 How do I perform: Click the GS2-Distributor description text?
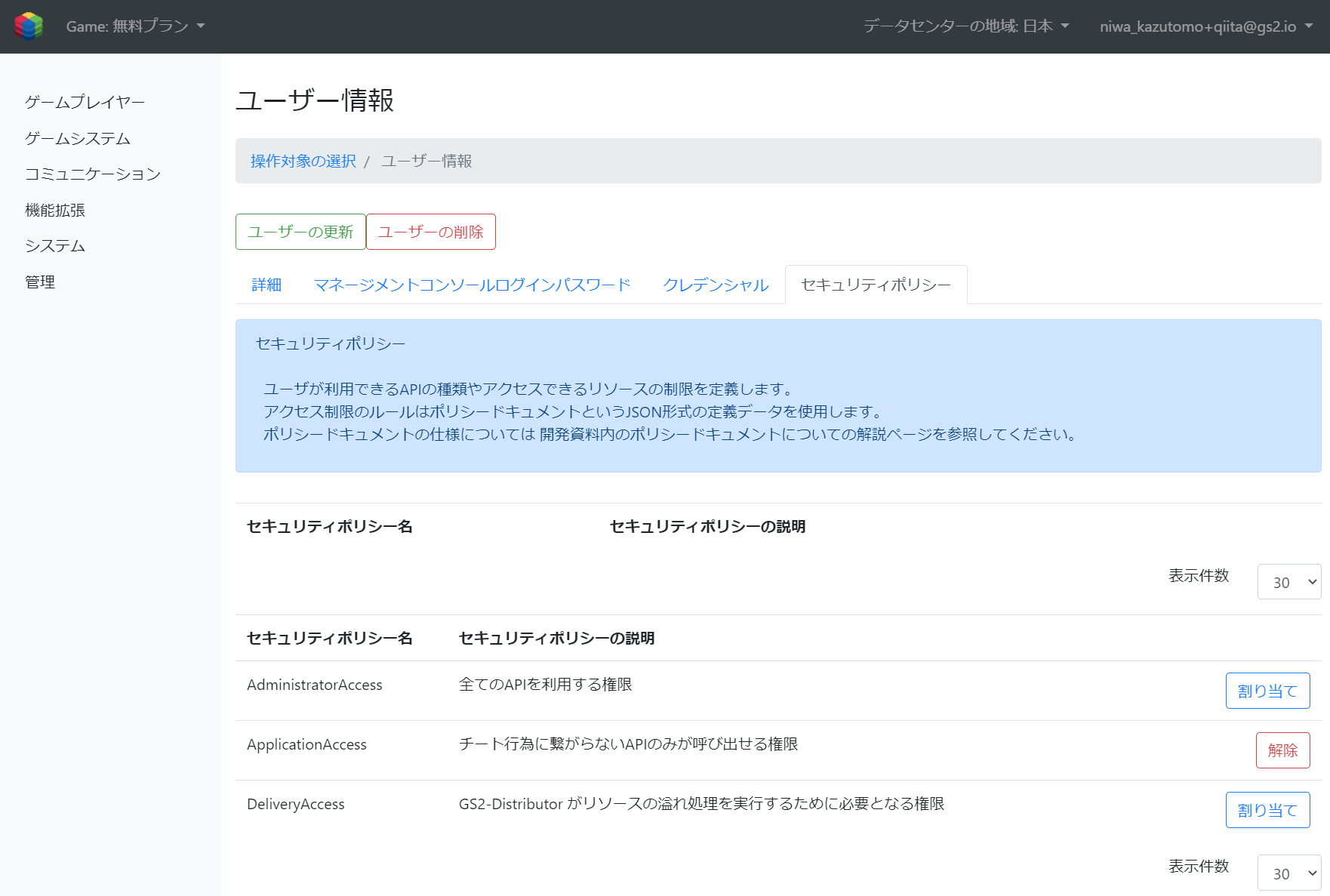pos(701,803)
